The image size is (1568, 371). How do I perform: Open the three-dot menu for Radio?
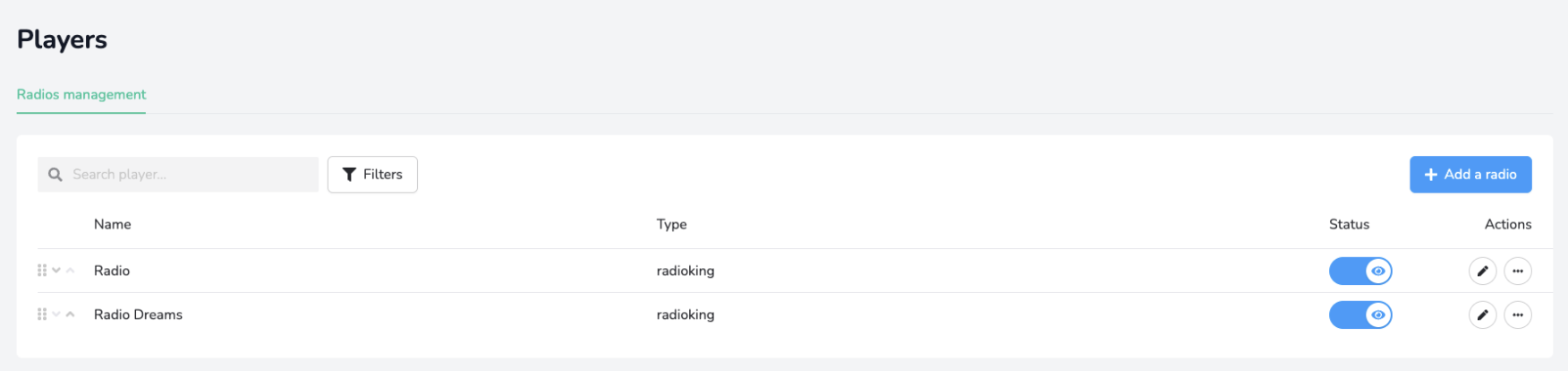click(1518, 271)
